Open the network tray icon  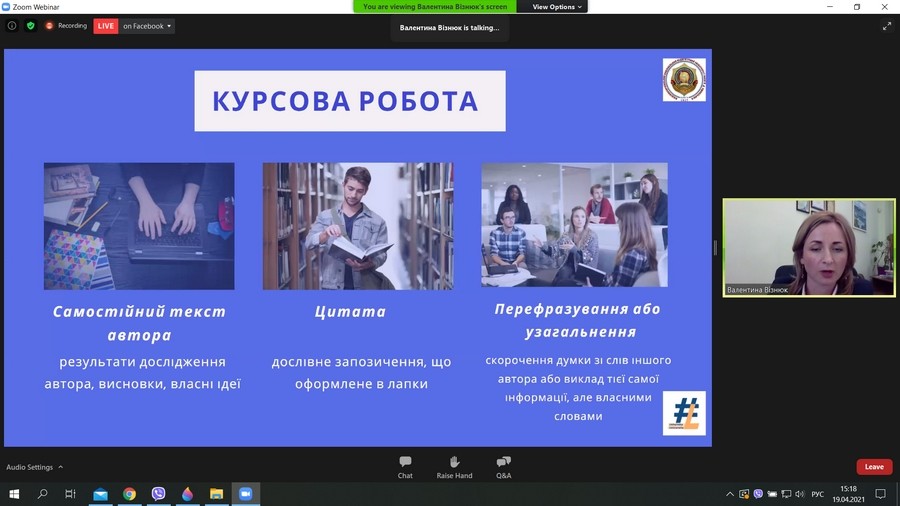(x=786, y=494)
